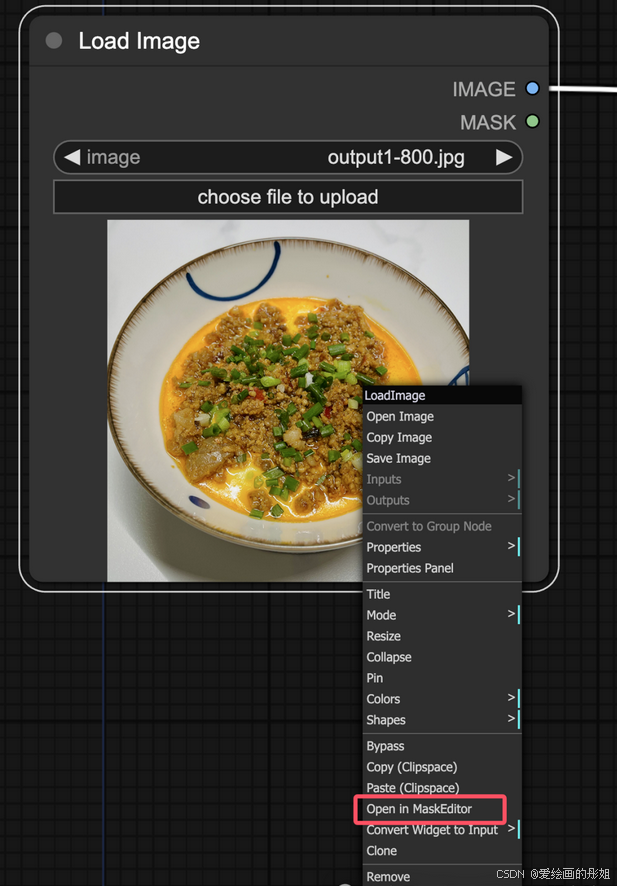Click the MASK output label
Screen dimensions: 617x886
click(488, 122)
